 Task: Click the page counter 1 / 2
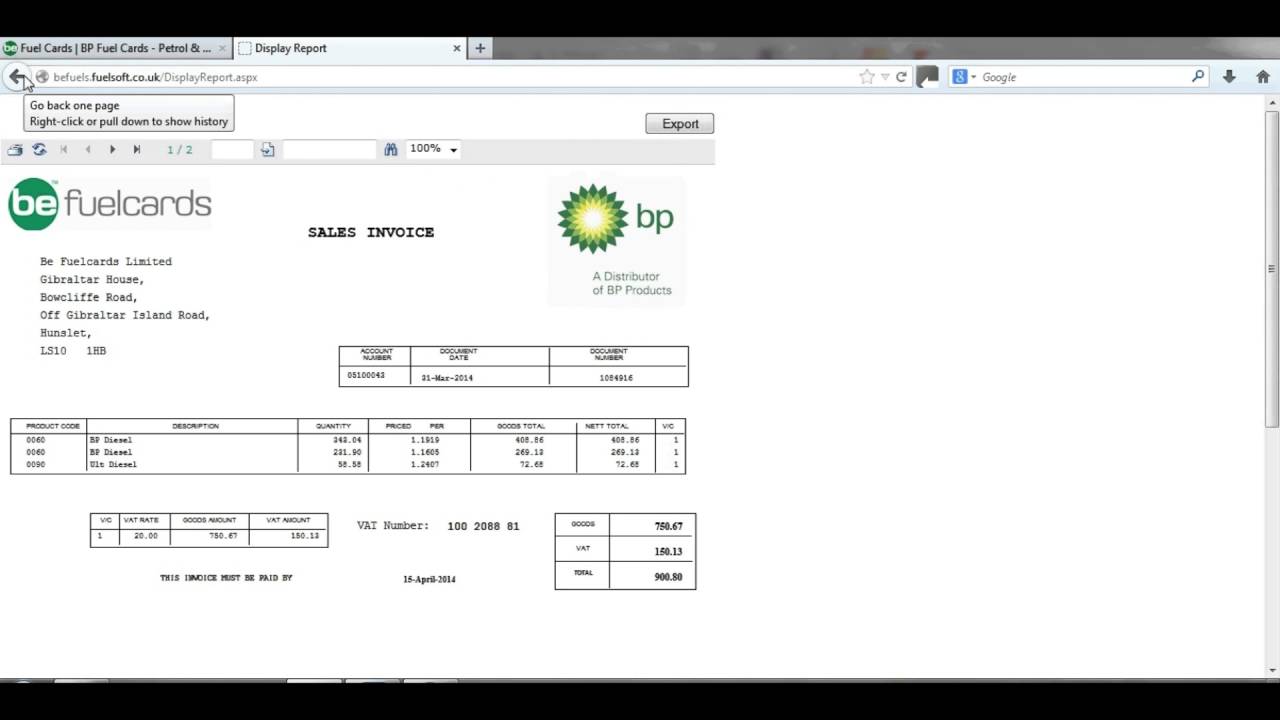coord(180,150)
